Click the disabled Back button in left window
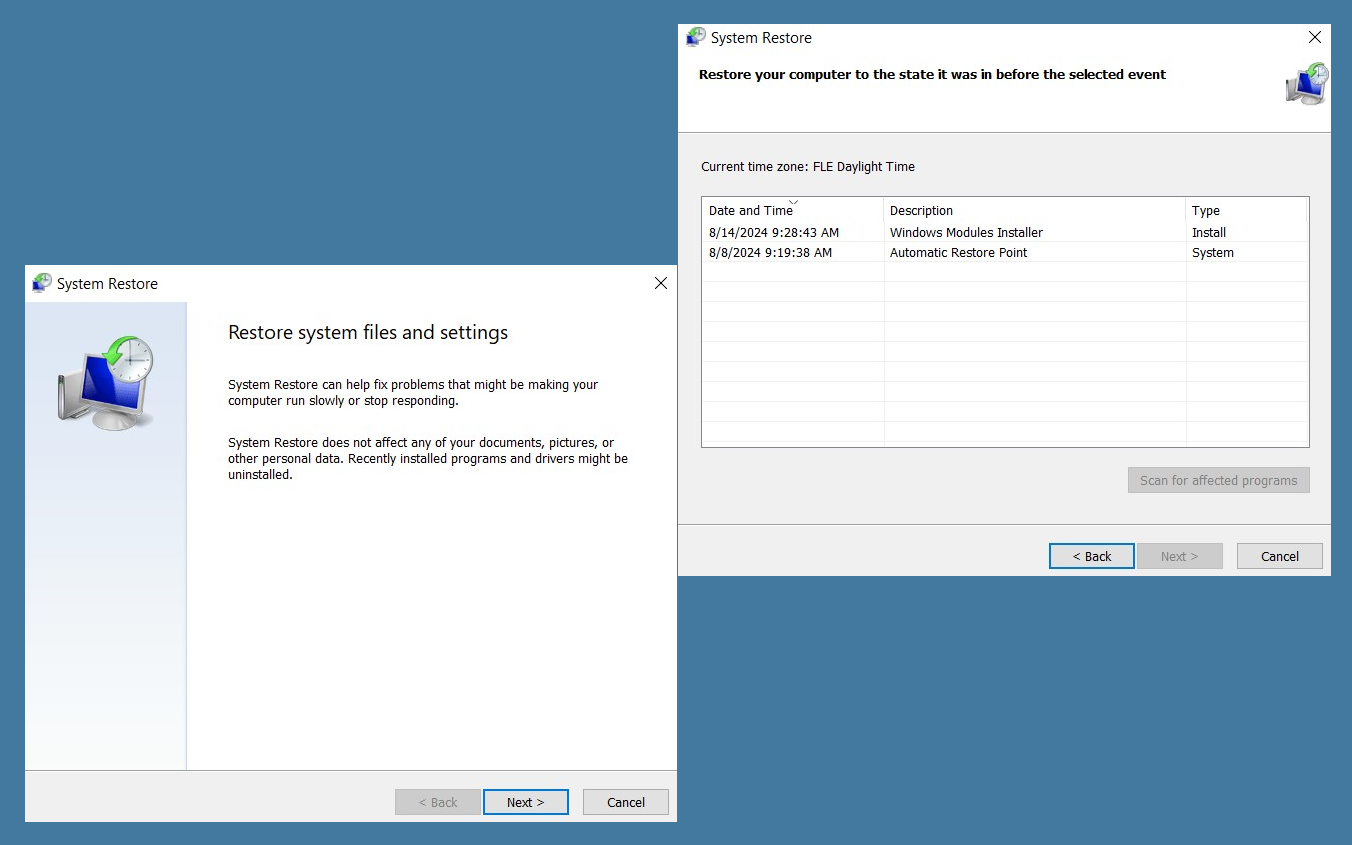Image resolution: width=1352 pixels, height=845 pixels. 438,802
